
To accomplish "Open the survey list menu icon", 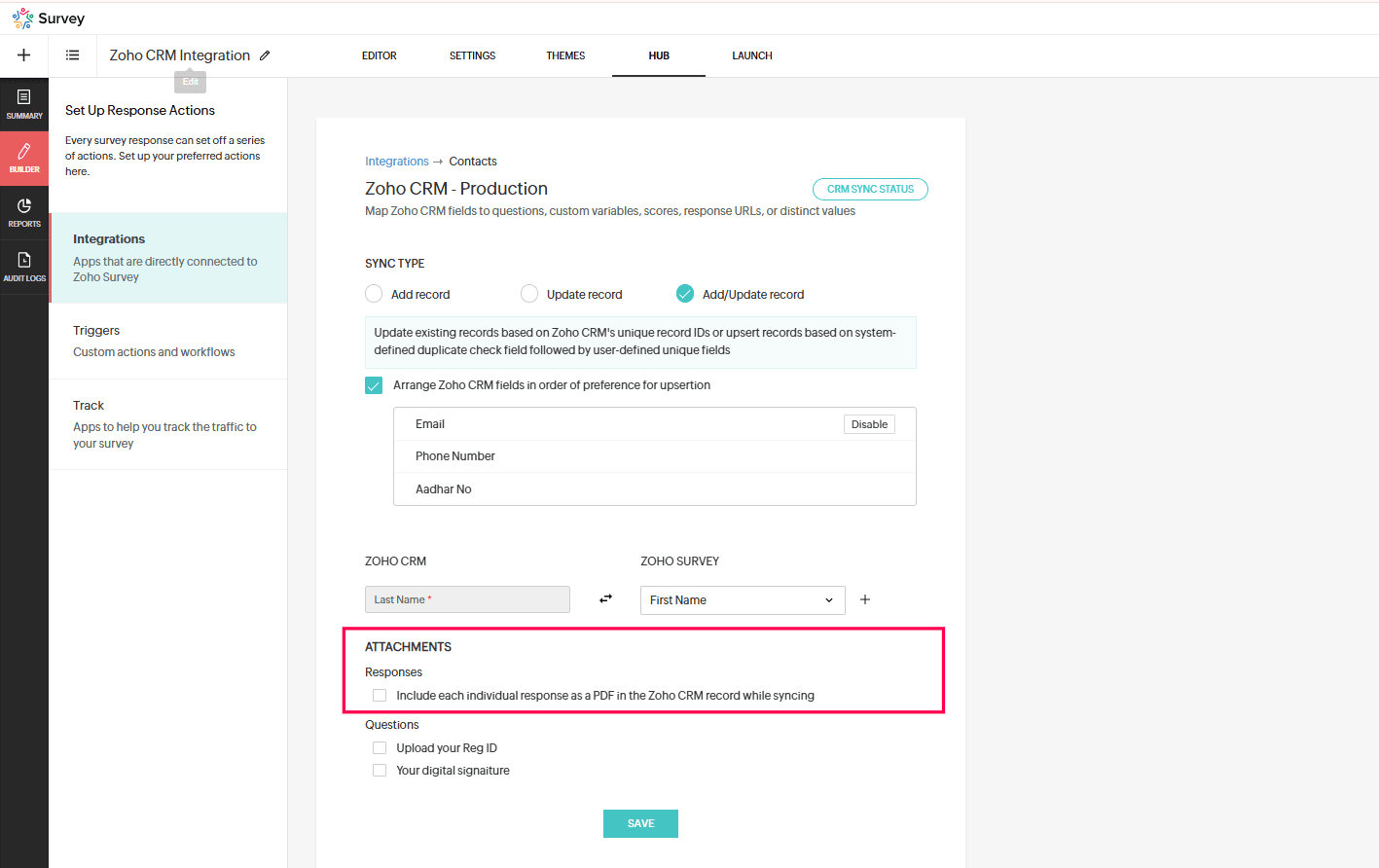I will point(72,55).
